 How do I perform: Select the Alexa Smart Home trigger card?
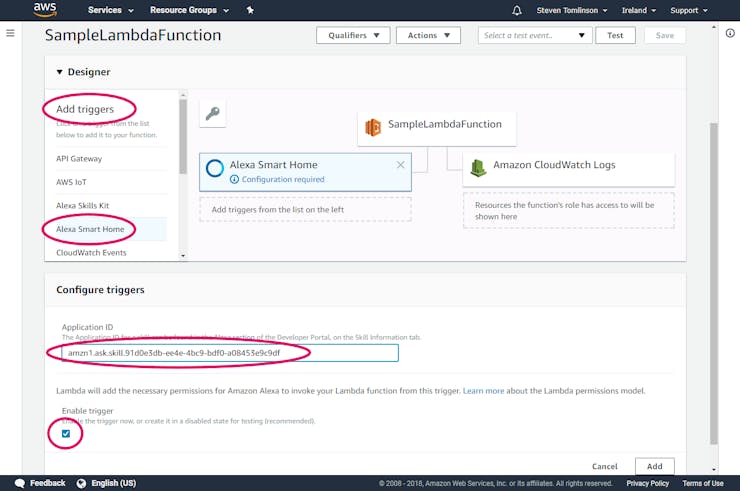[305, 172]
